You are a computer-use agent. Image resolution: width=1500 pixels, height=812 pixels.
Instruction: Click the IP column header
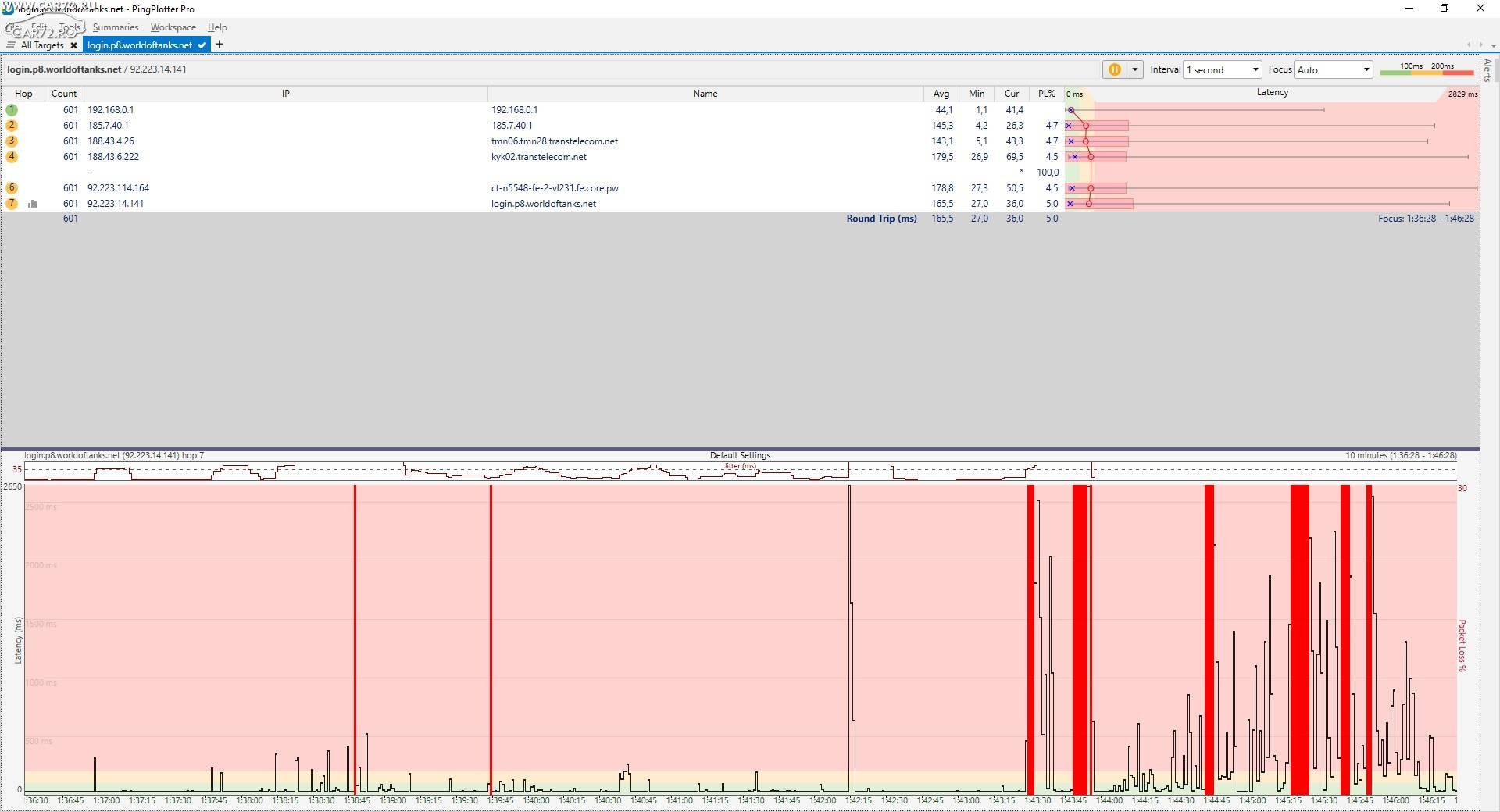(x=286, y=94)
